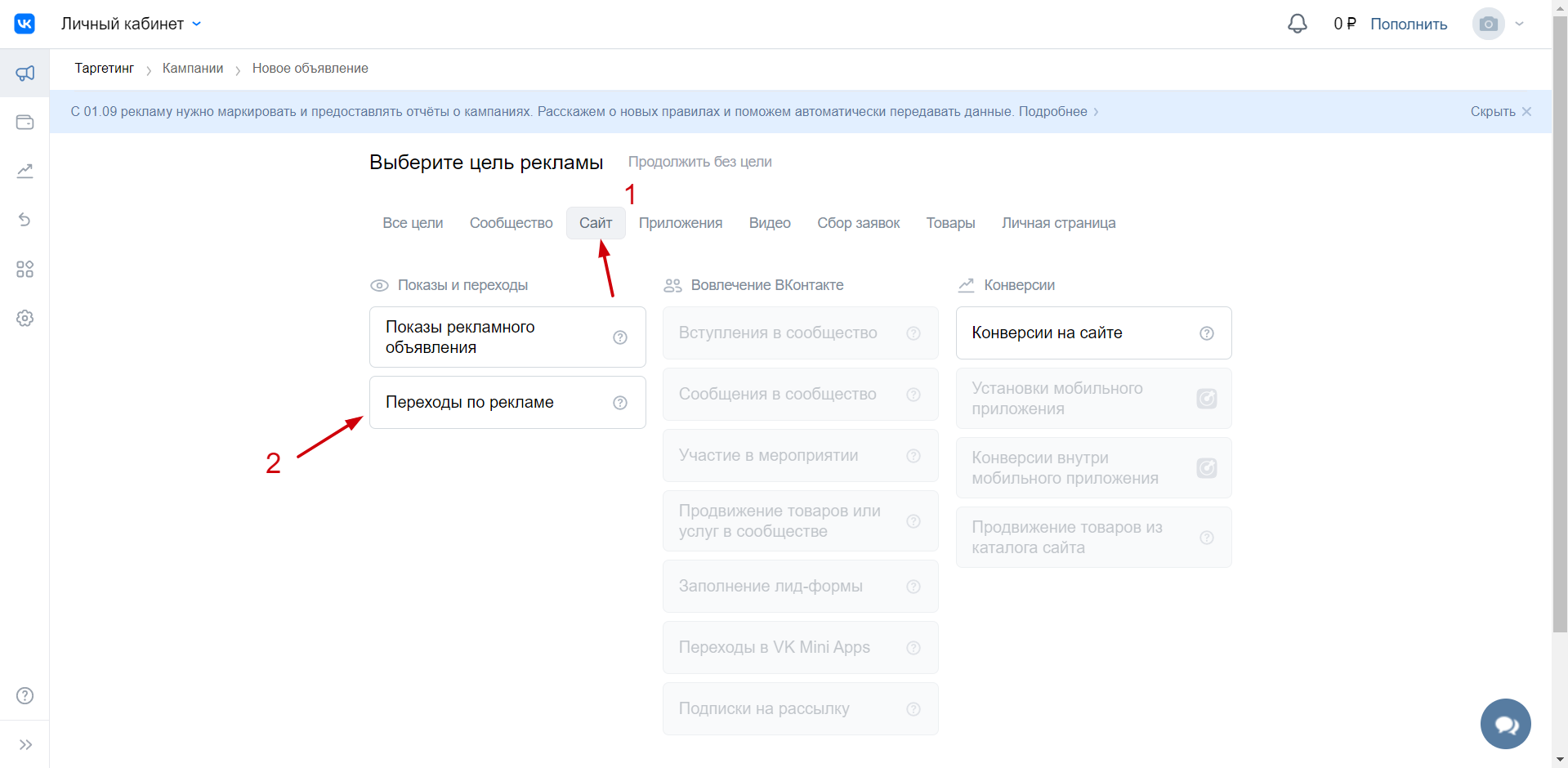Show help for Показы рекламного объявления
Image resolution: width=1568 pixels, height=768 pixels.
coord(620,337)
